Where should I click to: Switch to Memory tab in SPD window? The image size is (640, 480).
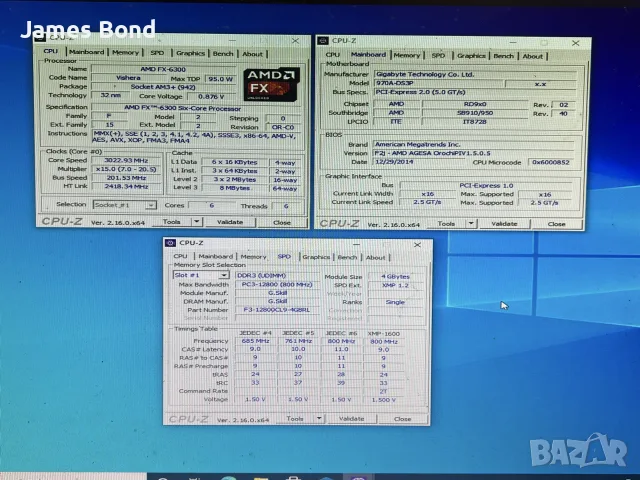pos(253,257)
